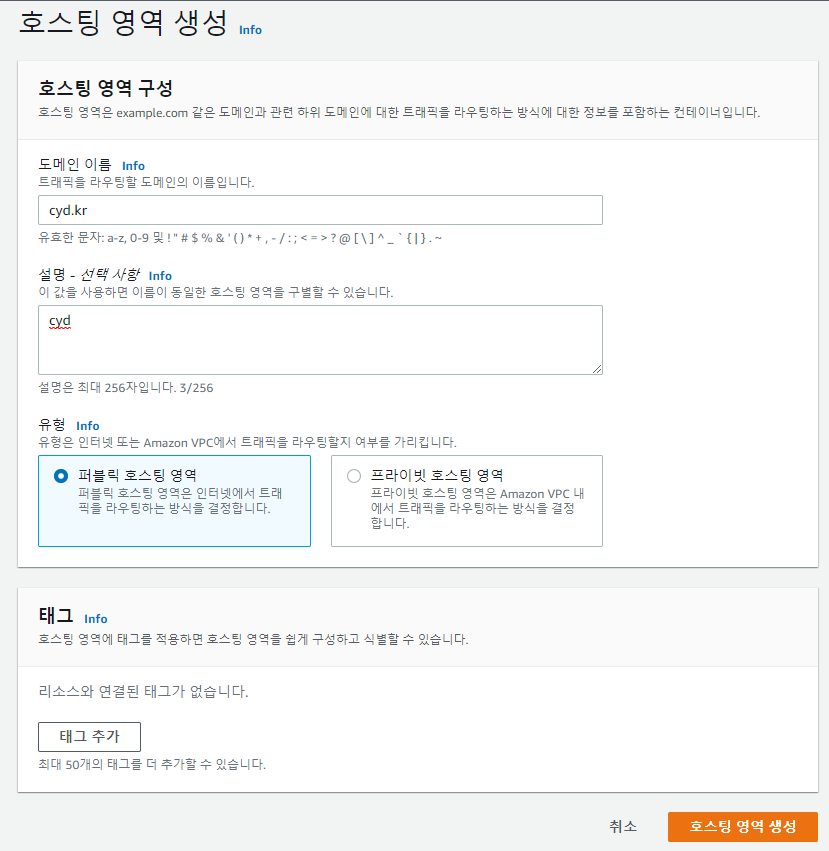This screenshot has width=829, height=851.
Task: Select the 프라이빗 호스팅 영역 radio button
Action: click(x=354, y=476)
